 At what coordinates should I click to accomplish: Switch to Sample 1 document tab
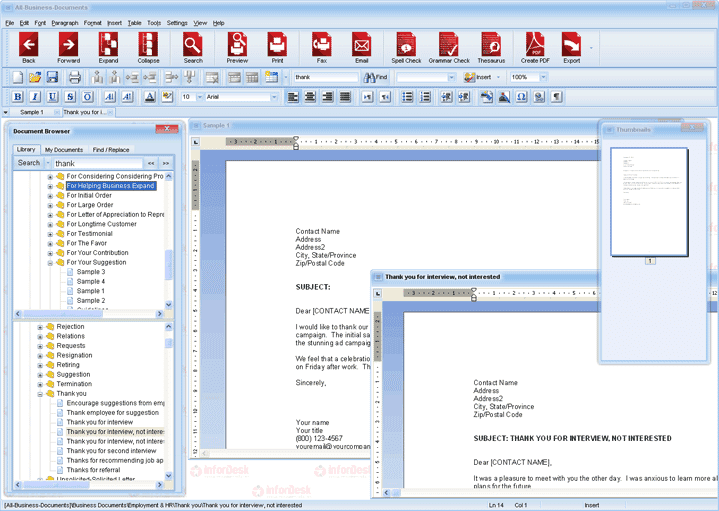32,112
